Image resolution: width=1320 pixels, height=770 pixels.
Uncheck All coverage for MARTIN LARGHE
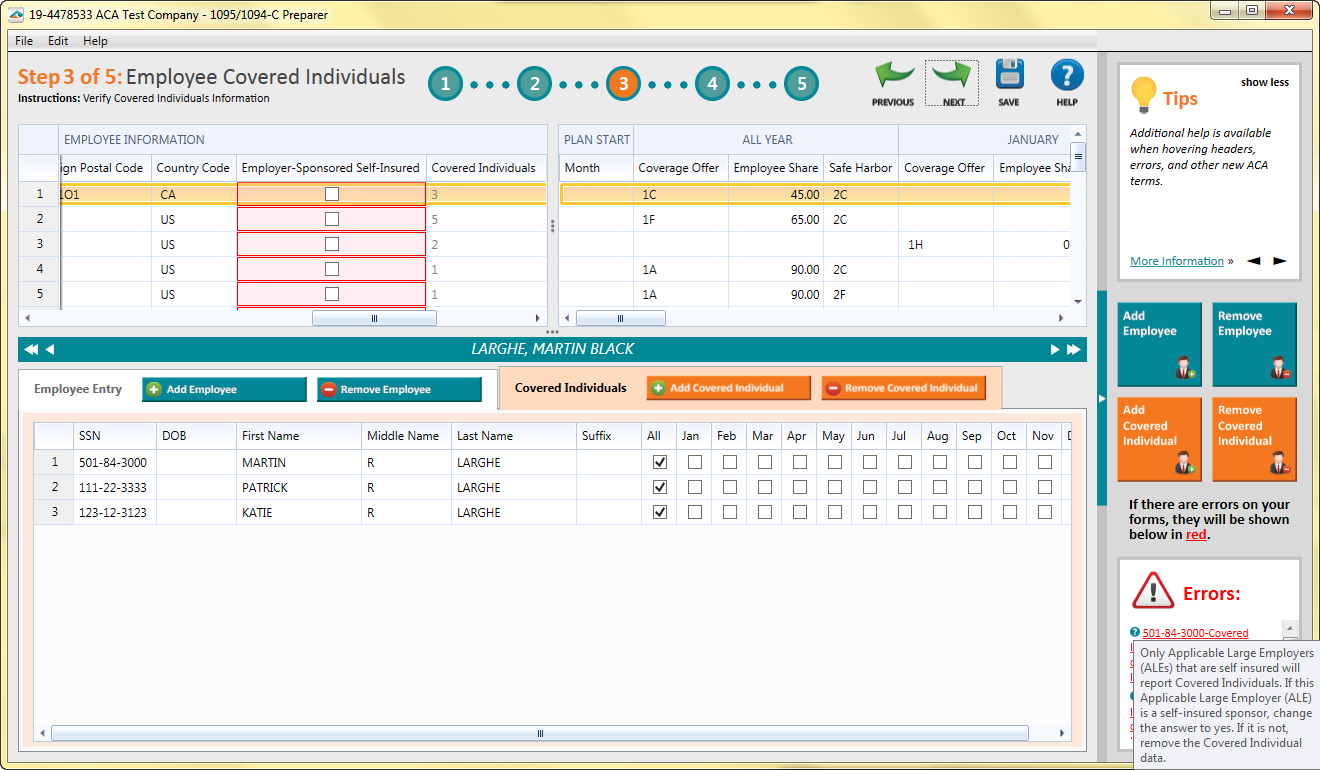[659, 463]
